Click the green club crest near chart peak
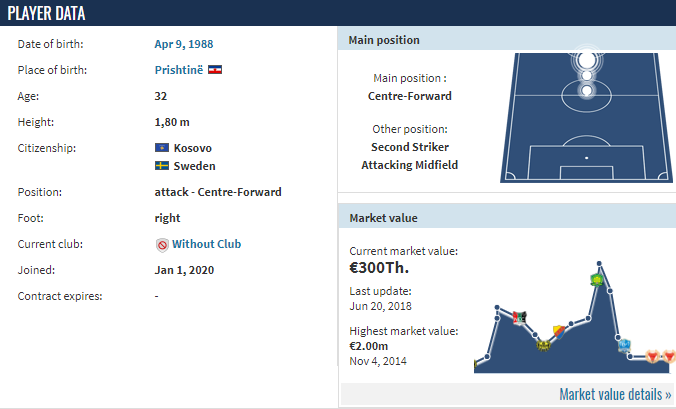This screenshot has height=409, width=676. [x=597, y=280]
